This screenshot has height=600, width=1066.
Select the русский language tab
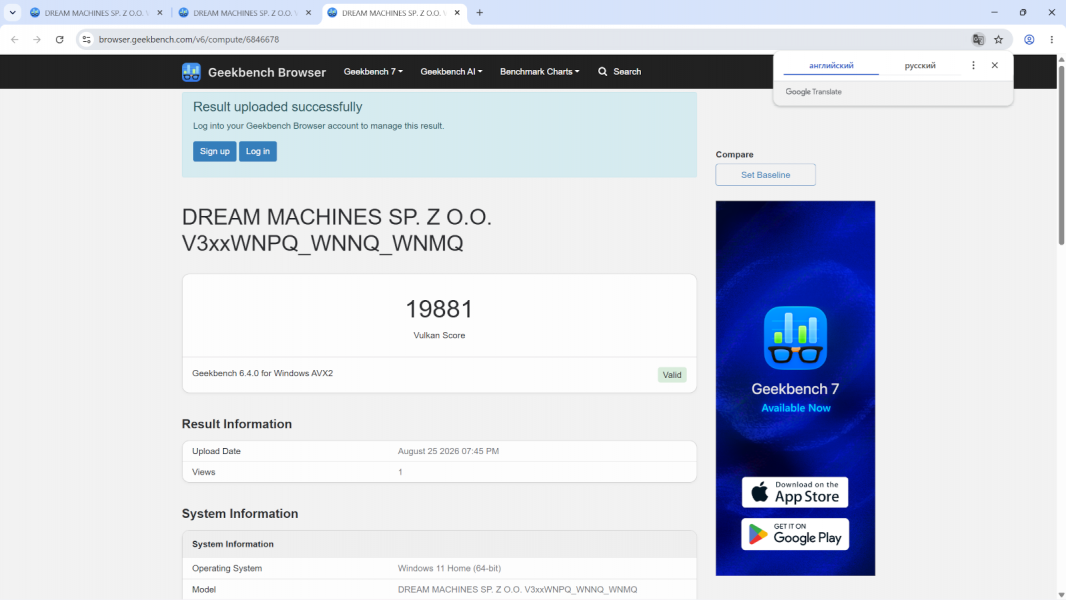(920, 65)
